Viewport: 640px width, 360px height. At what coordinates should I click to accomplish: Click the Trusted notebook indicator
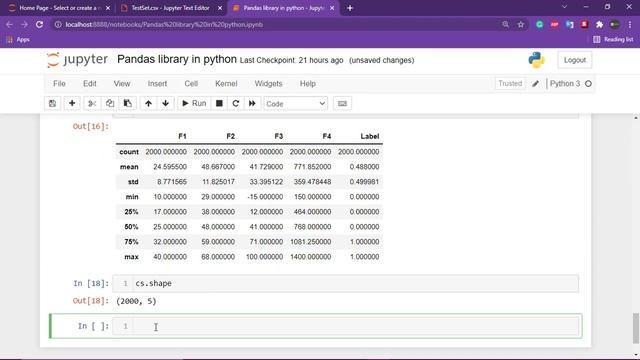pos(510,84)
